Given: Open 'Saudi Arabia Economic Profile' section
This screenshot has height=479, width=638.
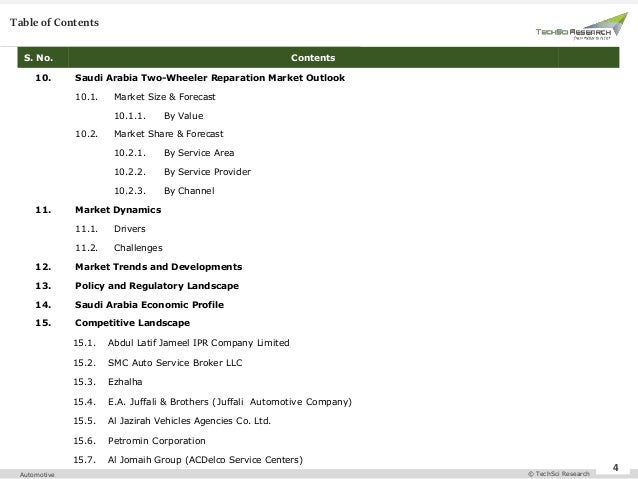Looking at the screenshot, I should pos(149,305).
